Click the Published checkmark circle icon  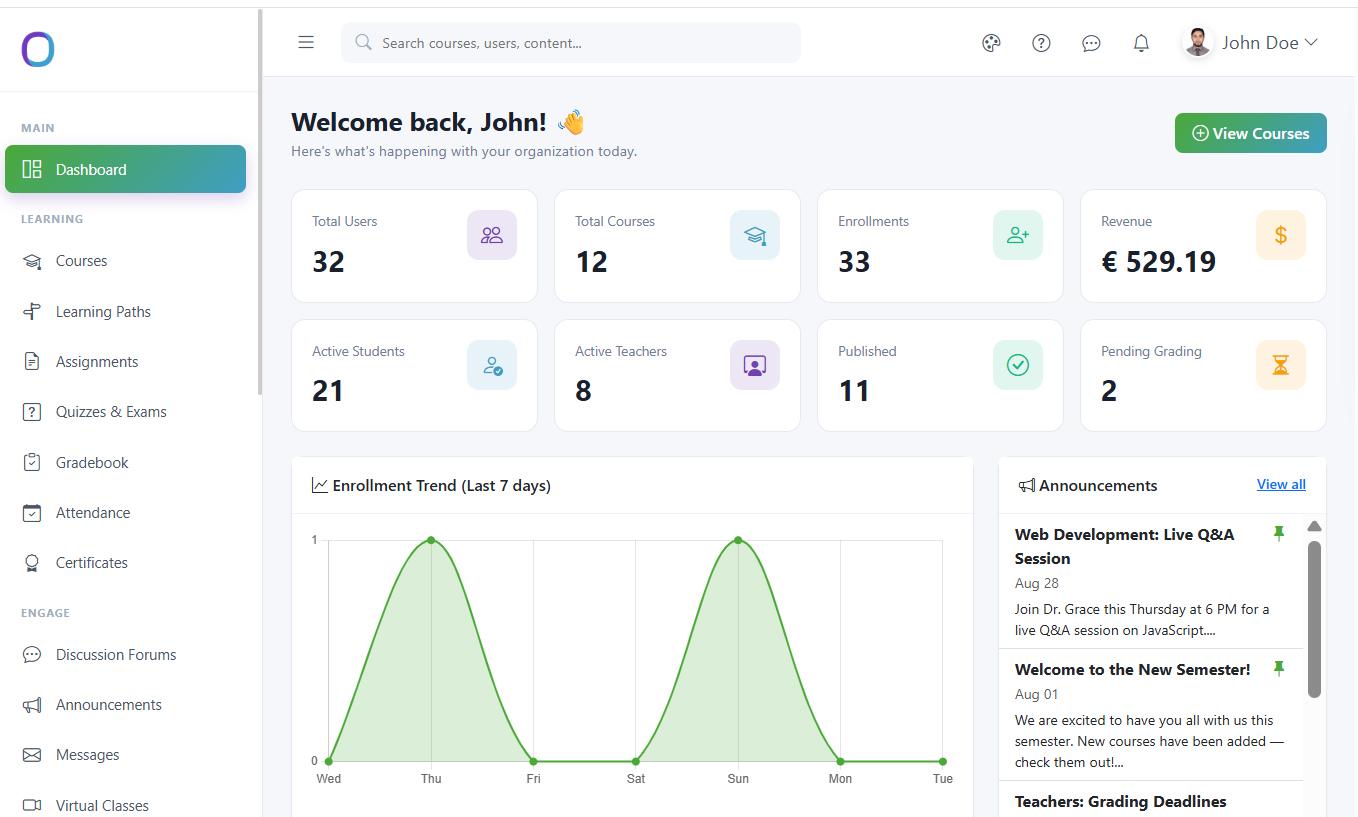1018,365
